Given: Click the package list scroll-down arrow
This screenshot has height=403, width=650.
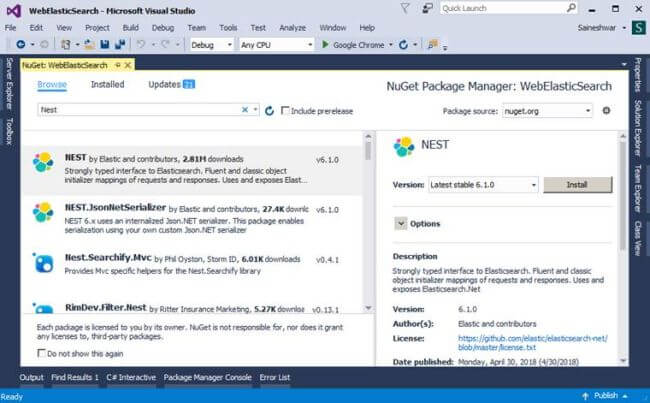Looking at the screenshot, I should click(368, 308).
